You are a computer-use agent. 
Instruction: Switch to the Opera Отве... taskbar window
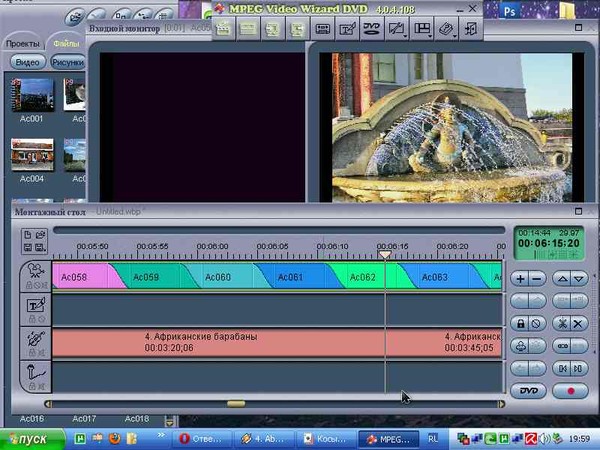click(201, 439)
